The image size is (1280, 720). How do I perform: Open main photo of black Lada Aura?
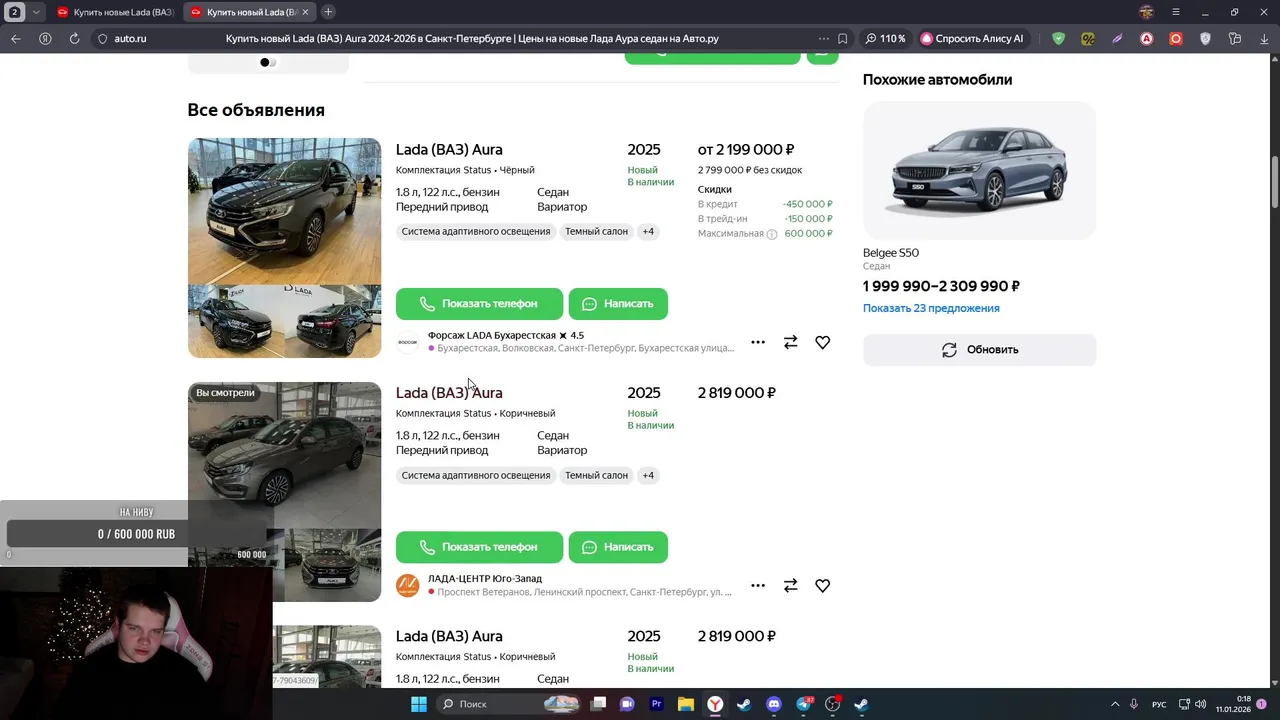tap(285, 211)
